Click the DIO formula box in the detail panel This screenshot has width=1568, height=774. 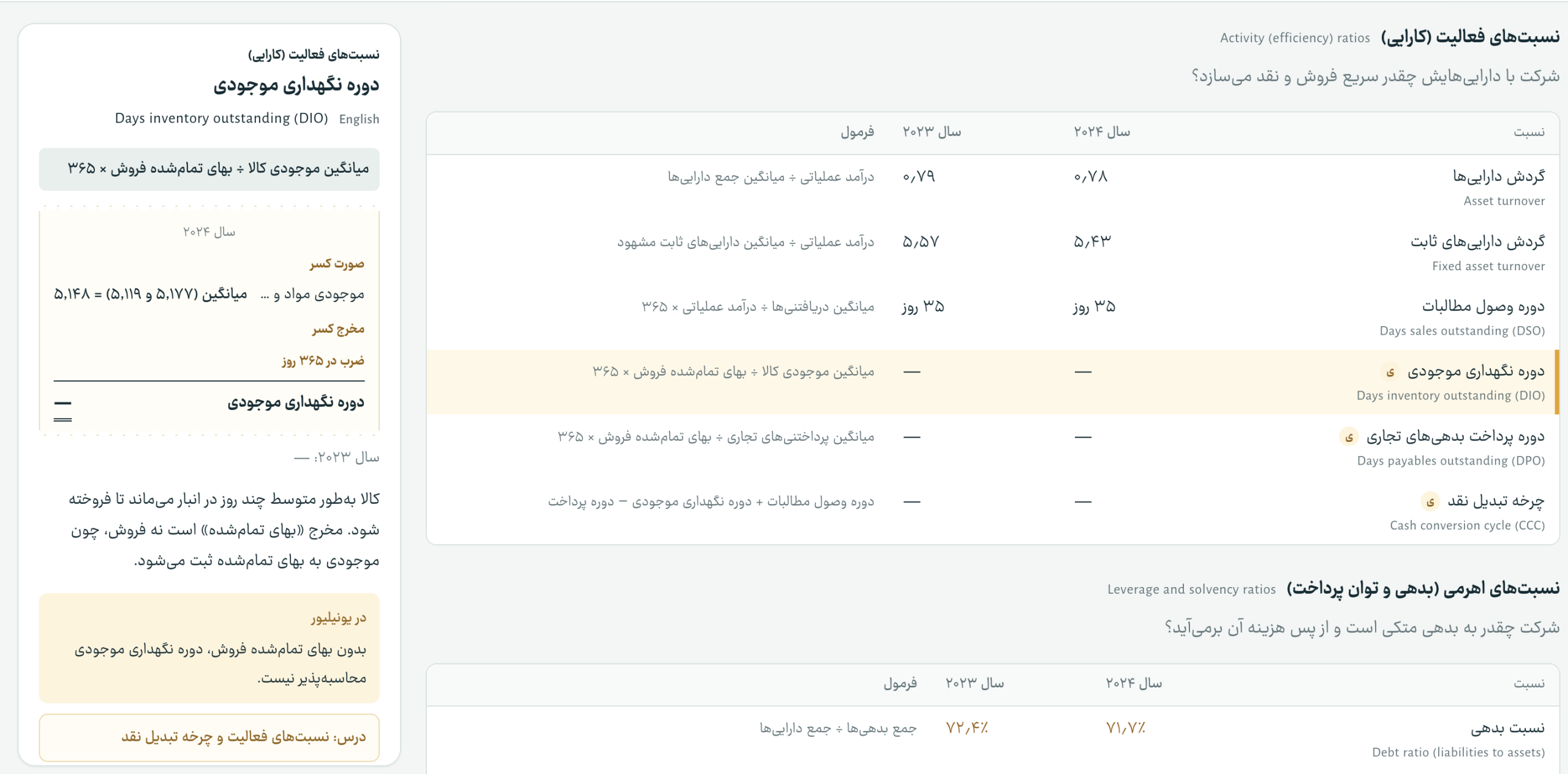point(209,169)
